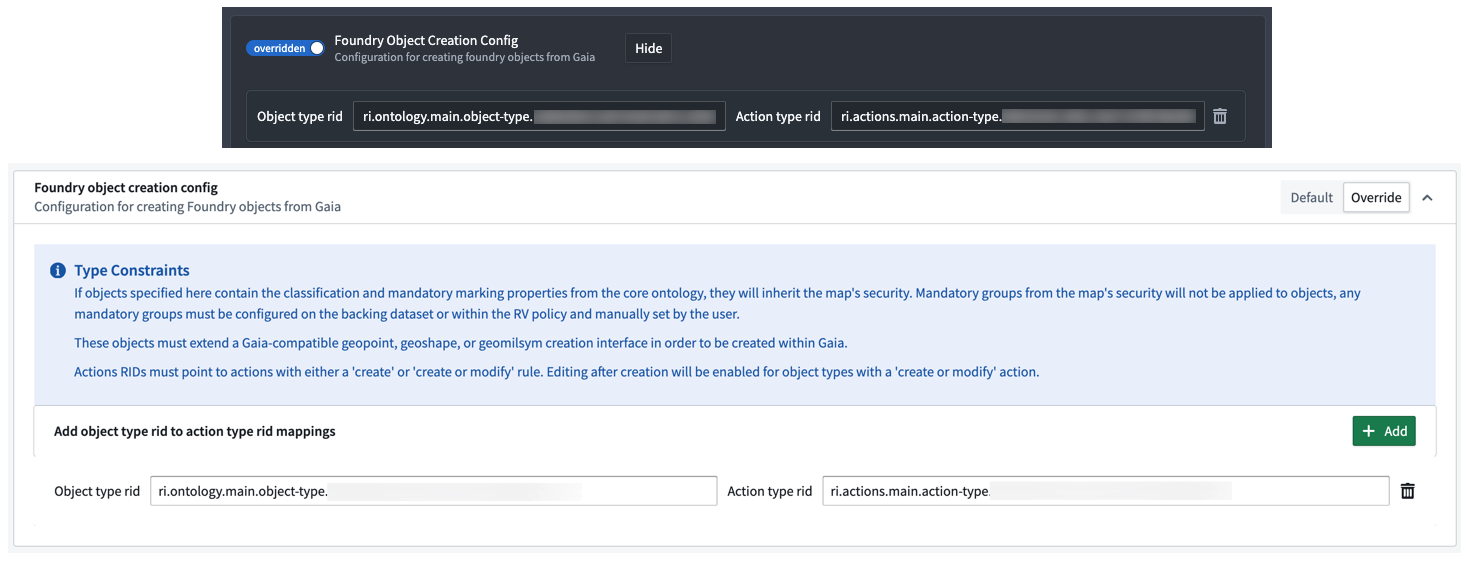Edit dark panel Action type rid field
This screenshot has height=561, width=1469.
click(x=1018, y=116)
